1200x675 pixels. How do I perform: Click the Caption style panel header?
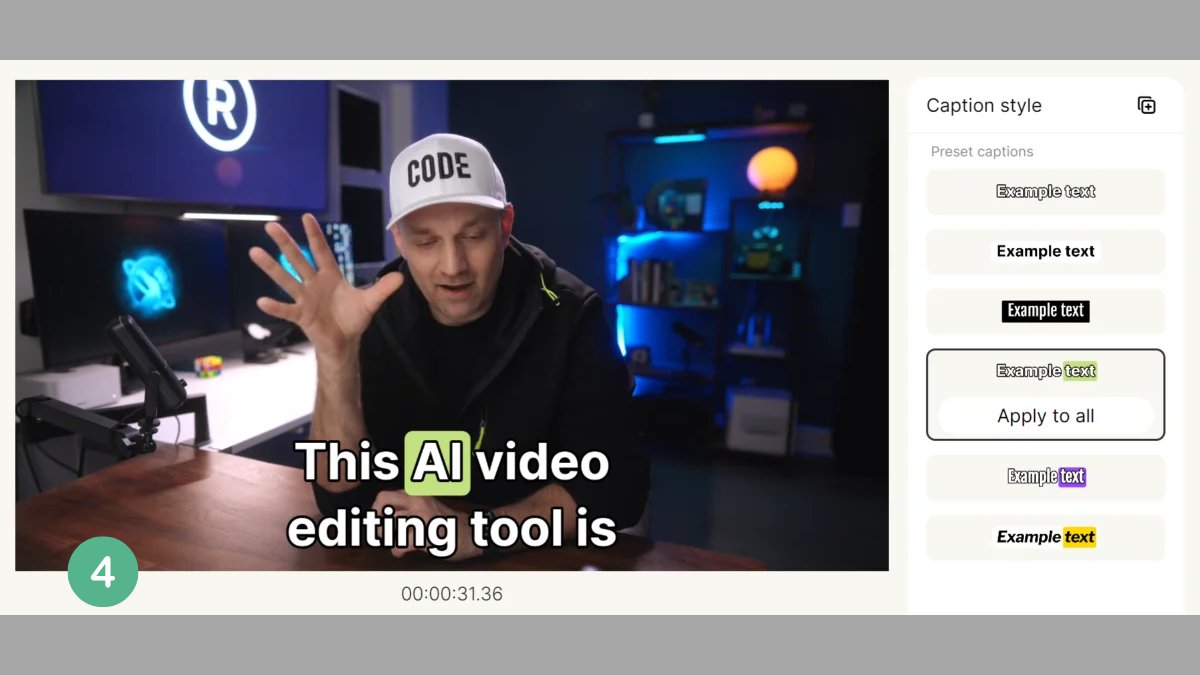983,105
